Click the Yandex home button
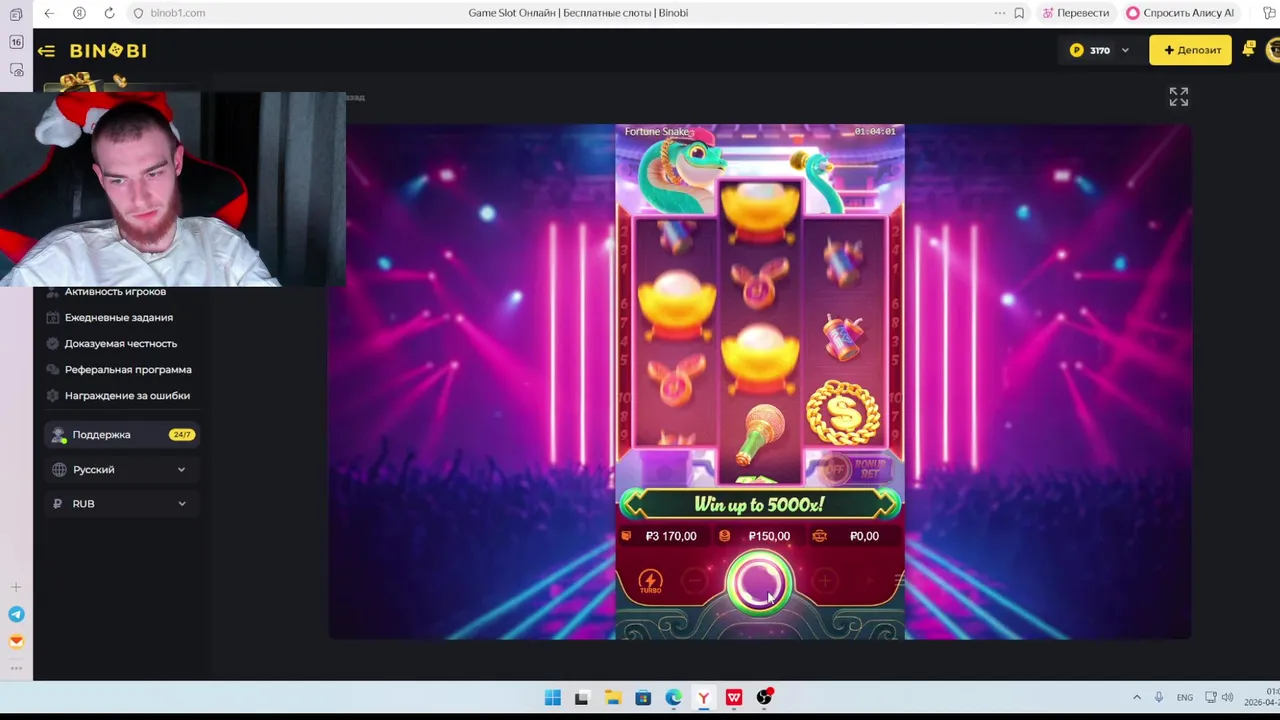Screen dimensions: 1280x720 [79, 13]
